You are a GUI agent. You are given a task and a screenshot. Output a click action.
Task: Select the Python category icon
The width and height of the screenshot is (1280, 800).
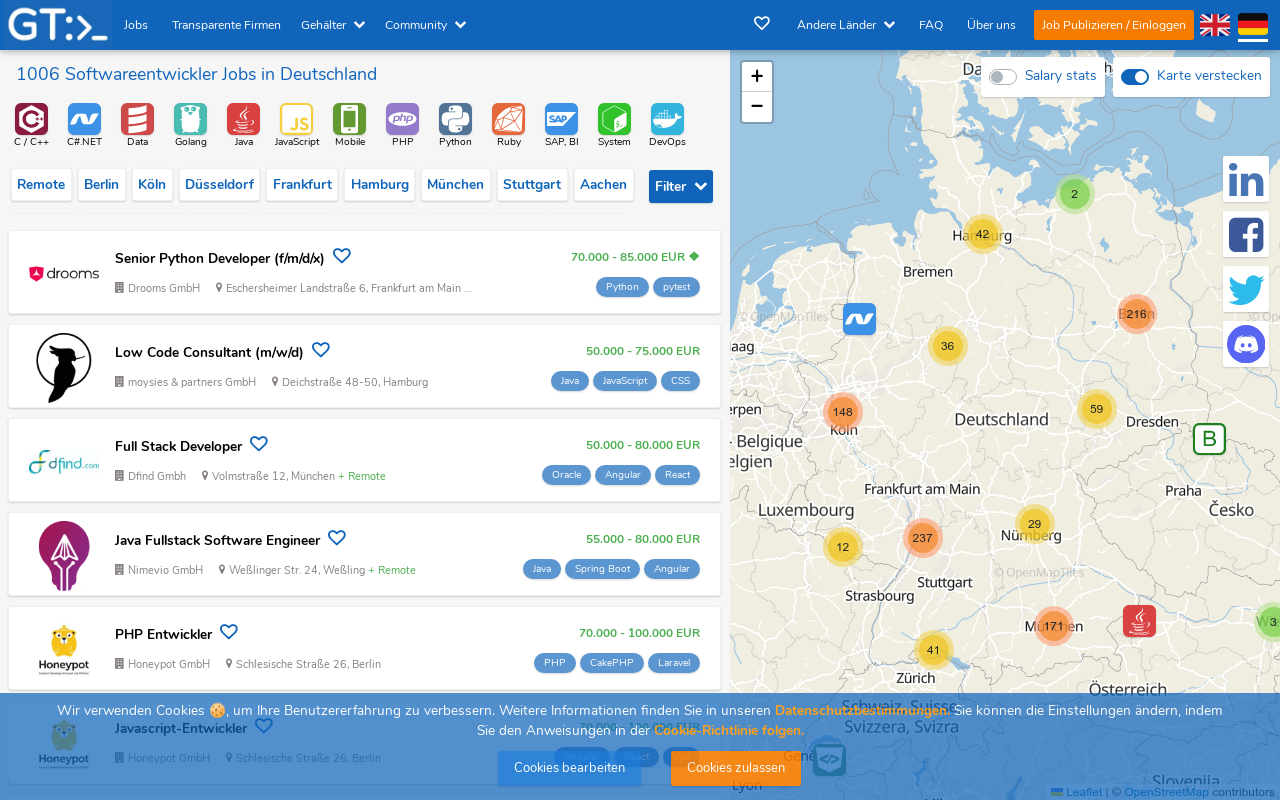pyautogui.click(x=455, y=119)
